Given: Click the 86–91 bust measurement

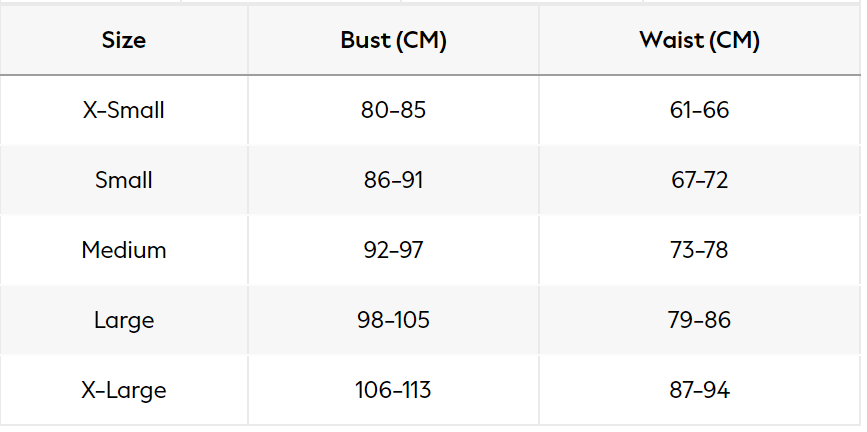Looking at the screenshot, I should [393, 180].
